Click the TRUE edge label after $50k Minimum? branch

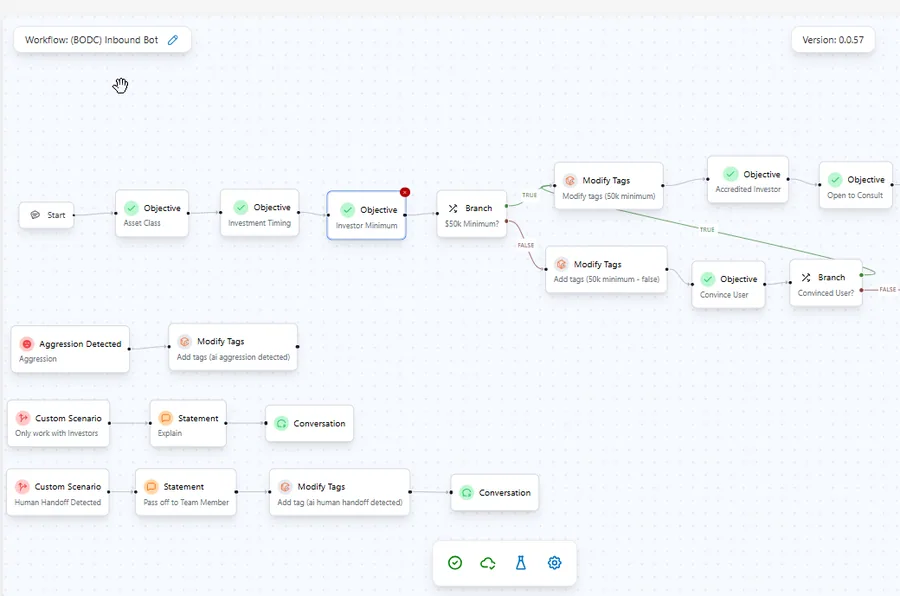tap(529, 195)
